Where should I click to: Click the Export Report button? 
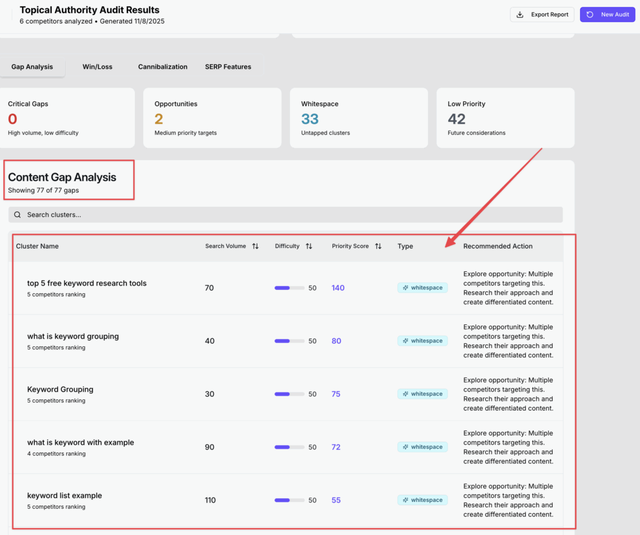[542, 15]
